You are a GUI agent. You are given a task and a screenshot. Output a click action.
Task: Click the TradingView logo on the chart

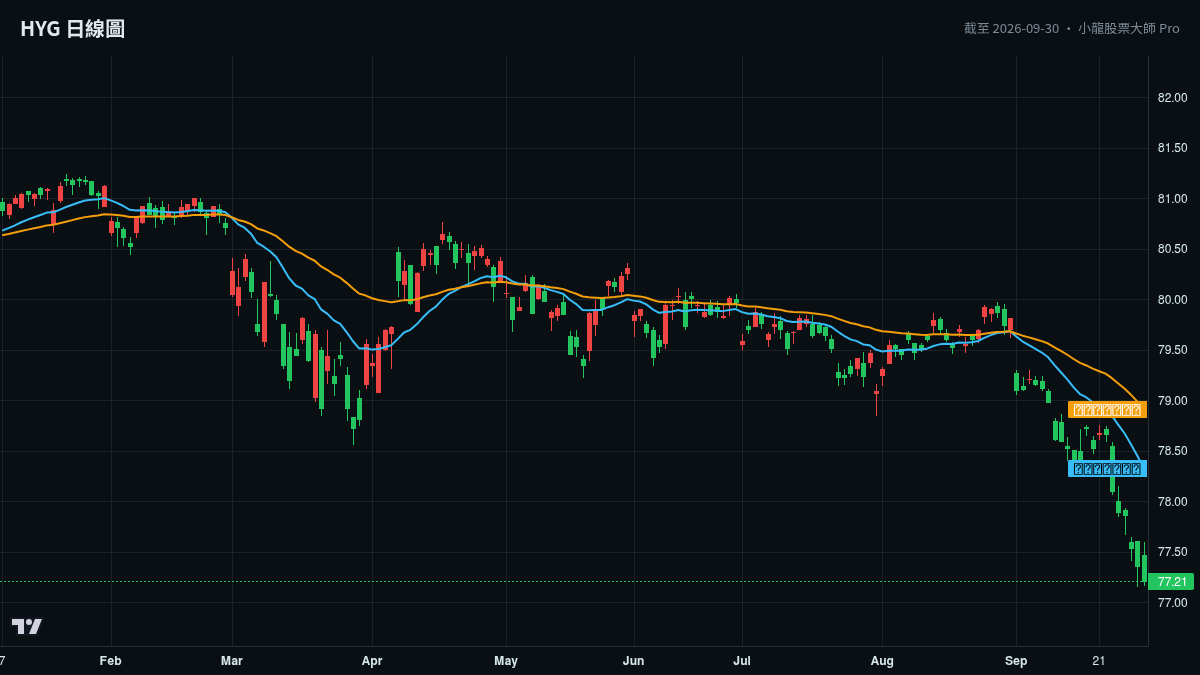(27, 626)
